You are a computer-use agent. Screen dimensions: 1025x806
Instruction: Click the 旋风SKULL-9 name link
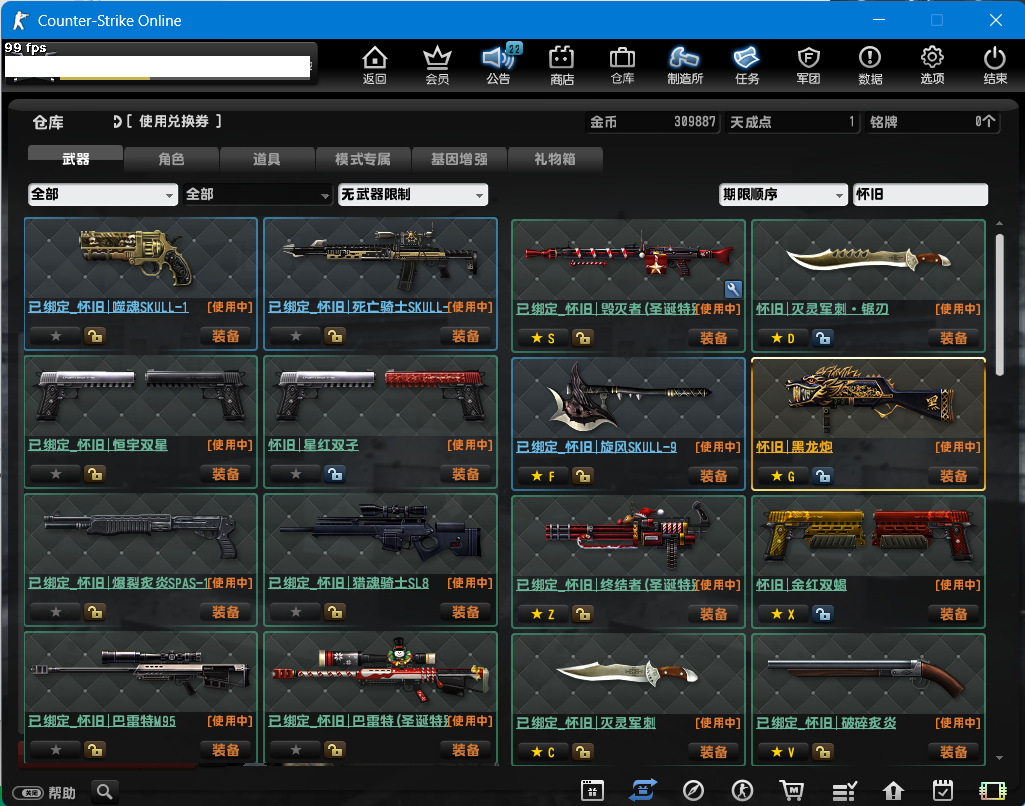[x=596, y=447]
